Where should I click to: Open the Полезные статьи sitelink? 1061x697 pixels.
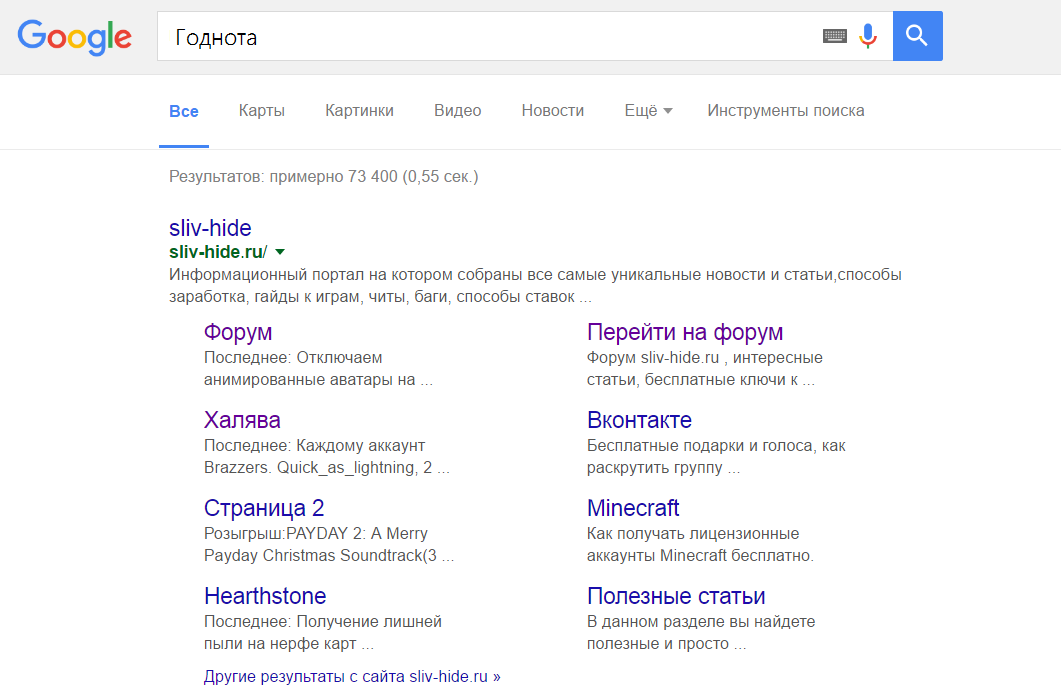click(676, 596)
